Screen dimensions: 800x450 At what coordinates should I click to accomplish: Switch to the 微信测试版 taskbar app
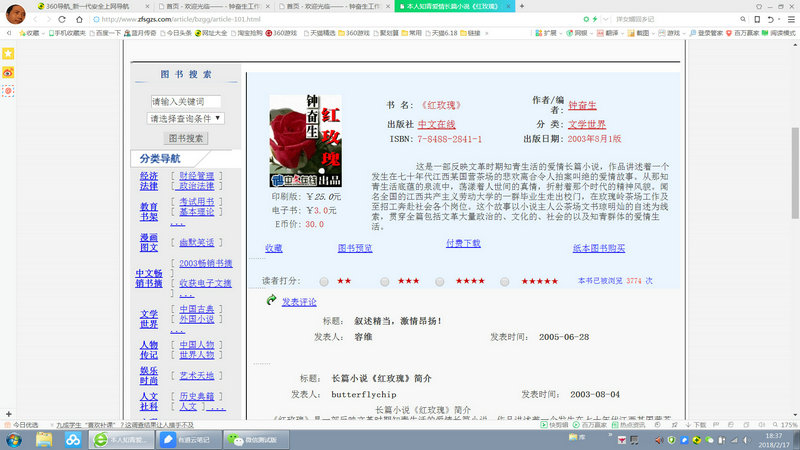tap(256, 440)
